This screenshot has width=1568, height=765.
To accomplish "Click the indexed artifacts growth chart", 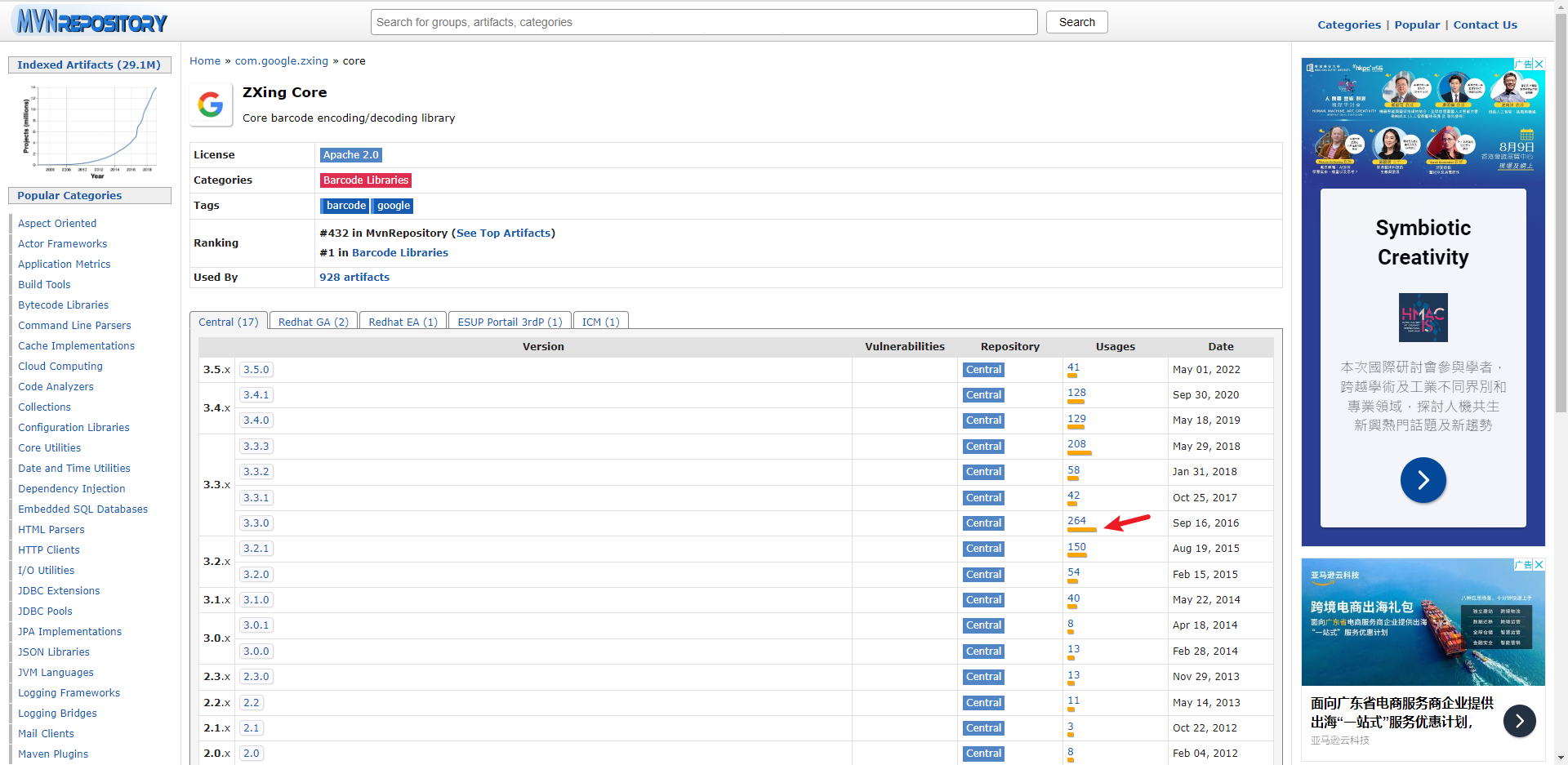I will pos(90,131).
